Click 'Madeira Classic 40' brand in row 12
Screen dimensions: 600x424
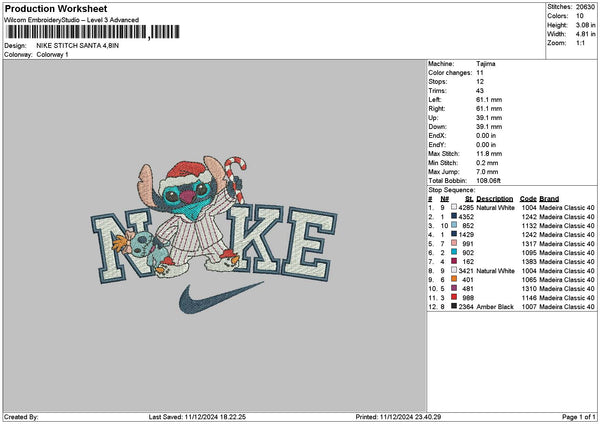click(567, 307)
